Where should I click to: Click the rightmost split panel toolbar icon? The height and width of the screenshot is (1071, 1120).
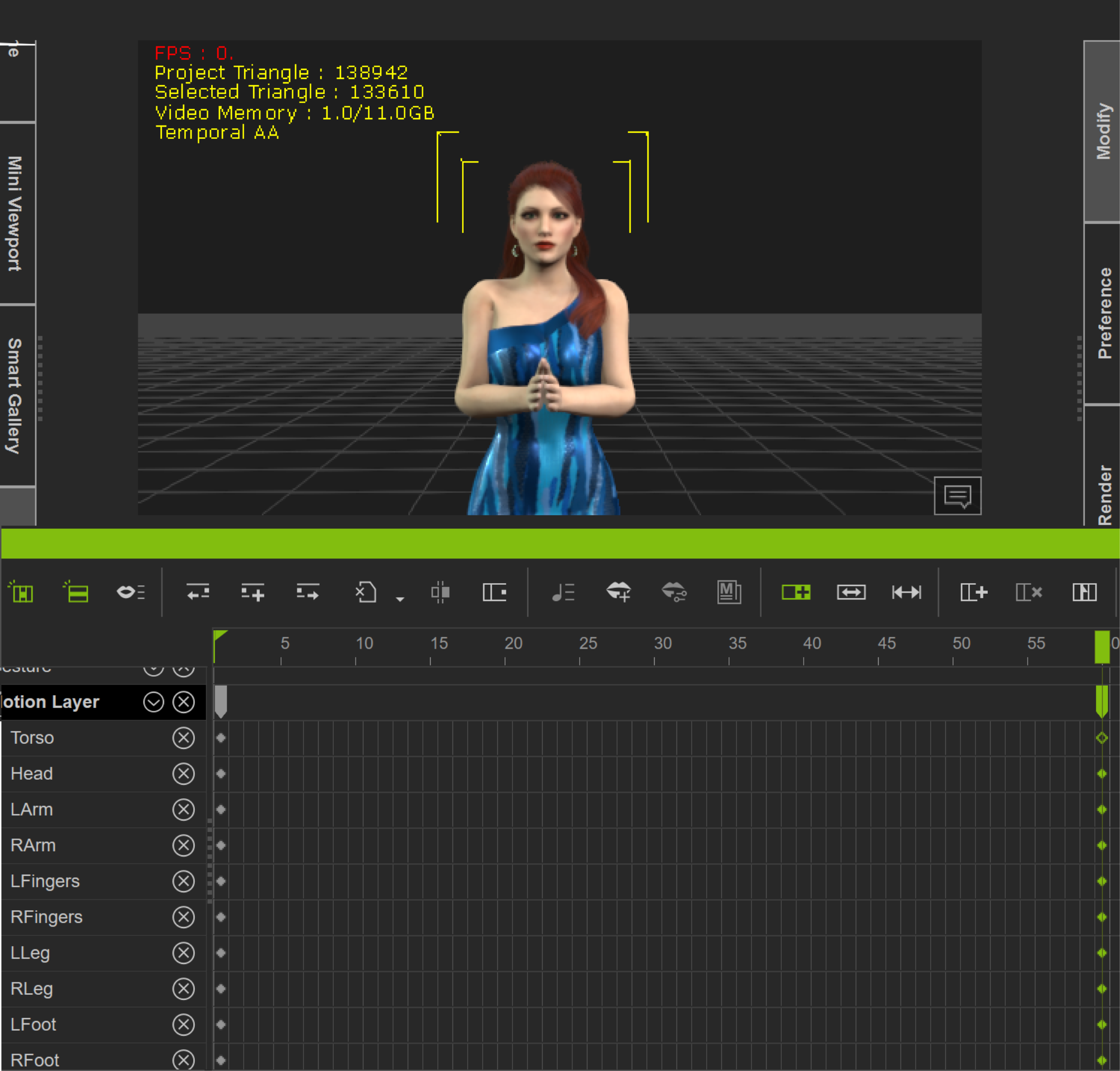1084,592
